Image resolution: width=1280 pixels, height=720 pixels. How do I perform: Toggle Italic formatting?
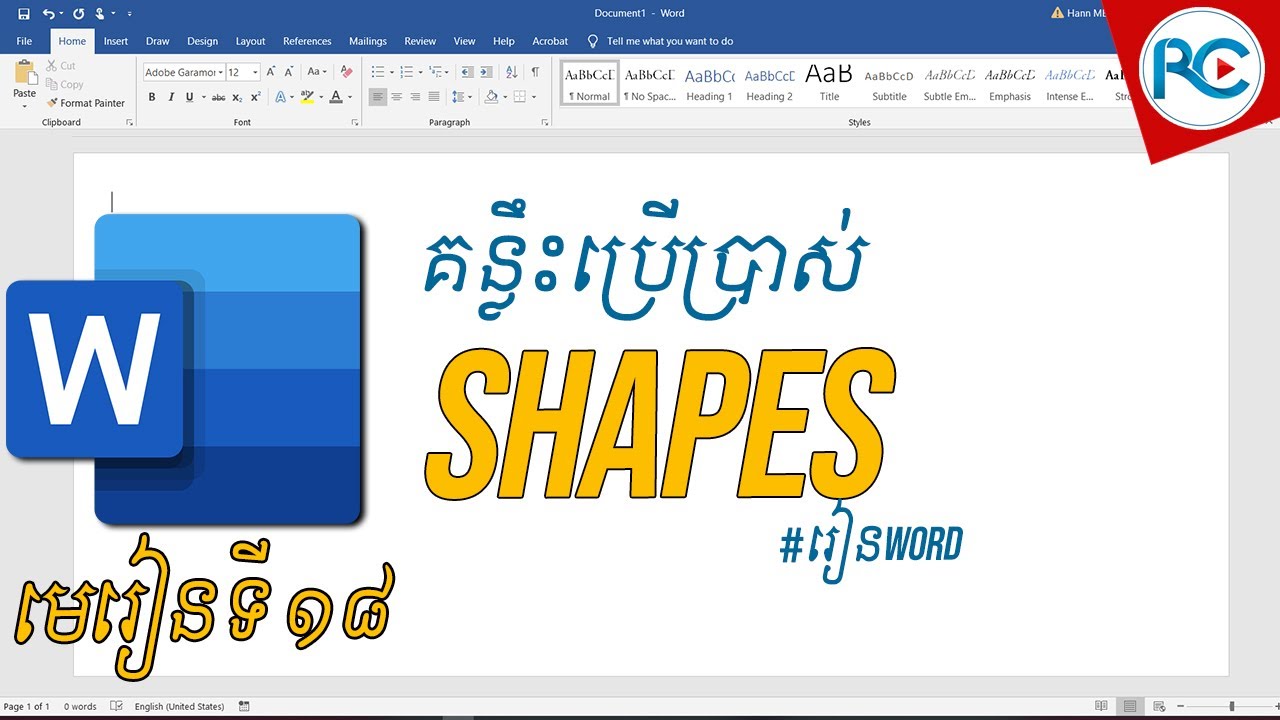coord(171,97)
